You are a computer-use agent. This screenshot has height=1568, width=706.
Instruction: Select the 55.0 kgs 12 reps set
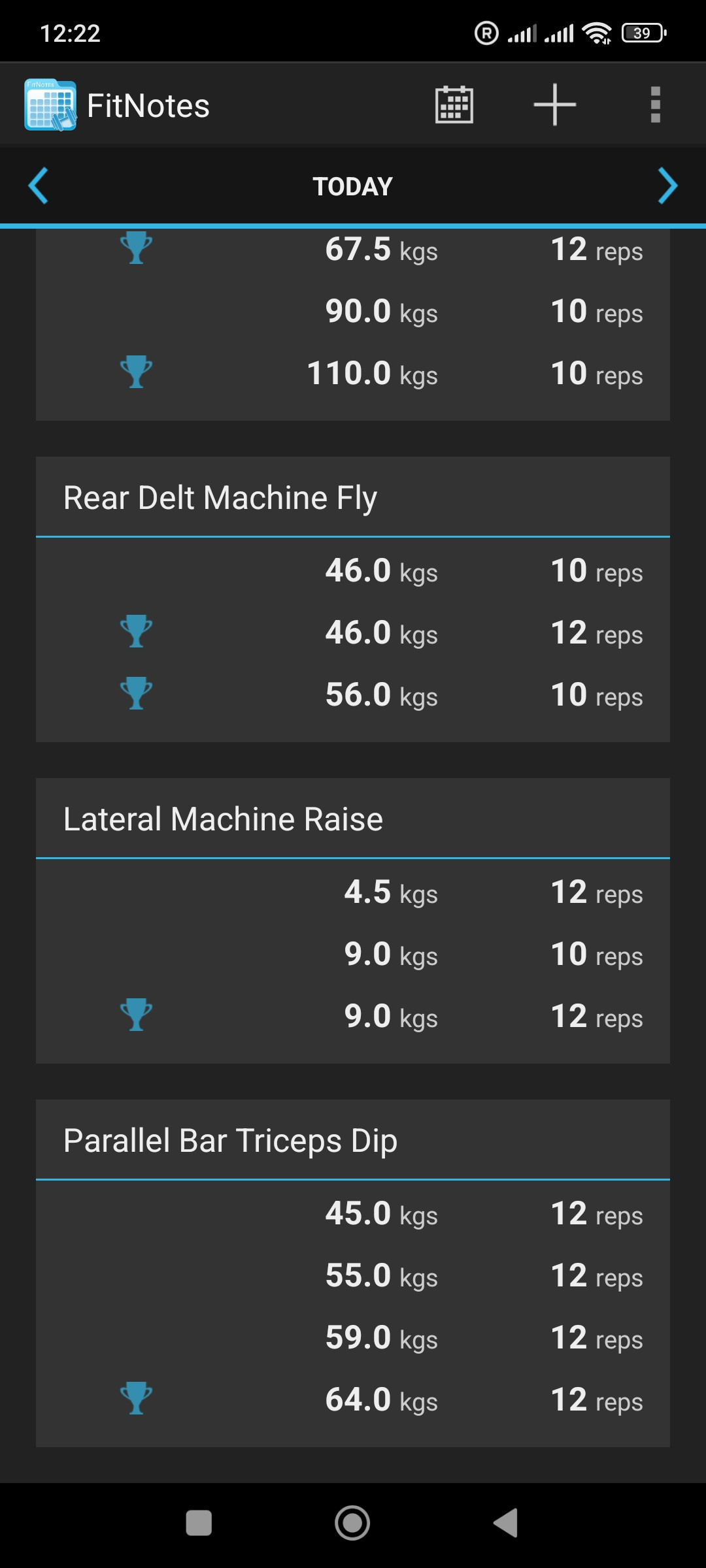click(353, 1275)
